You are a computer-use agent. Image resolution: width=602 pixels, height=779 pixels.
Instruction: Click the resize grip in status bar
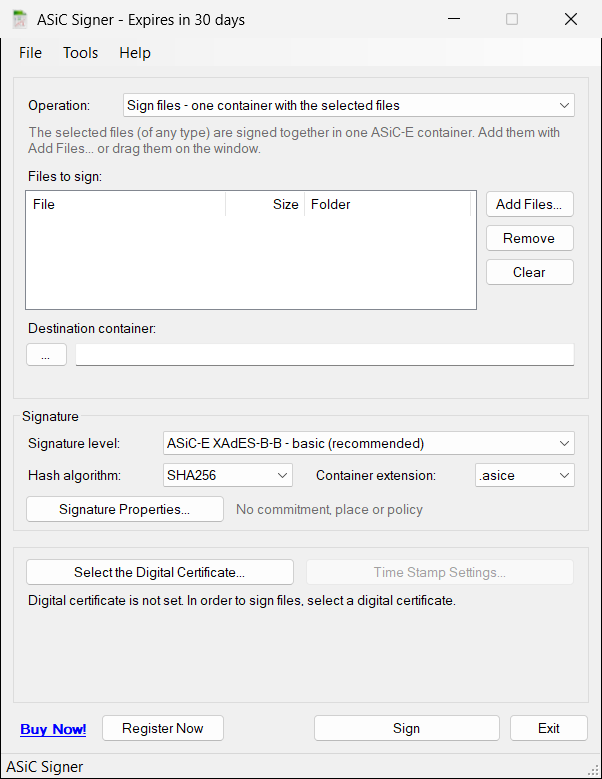593,770
